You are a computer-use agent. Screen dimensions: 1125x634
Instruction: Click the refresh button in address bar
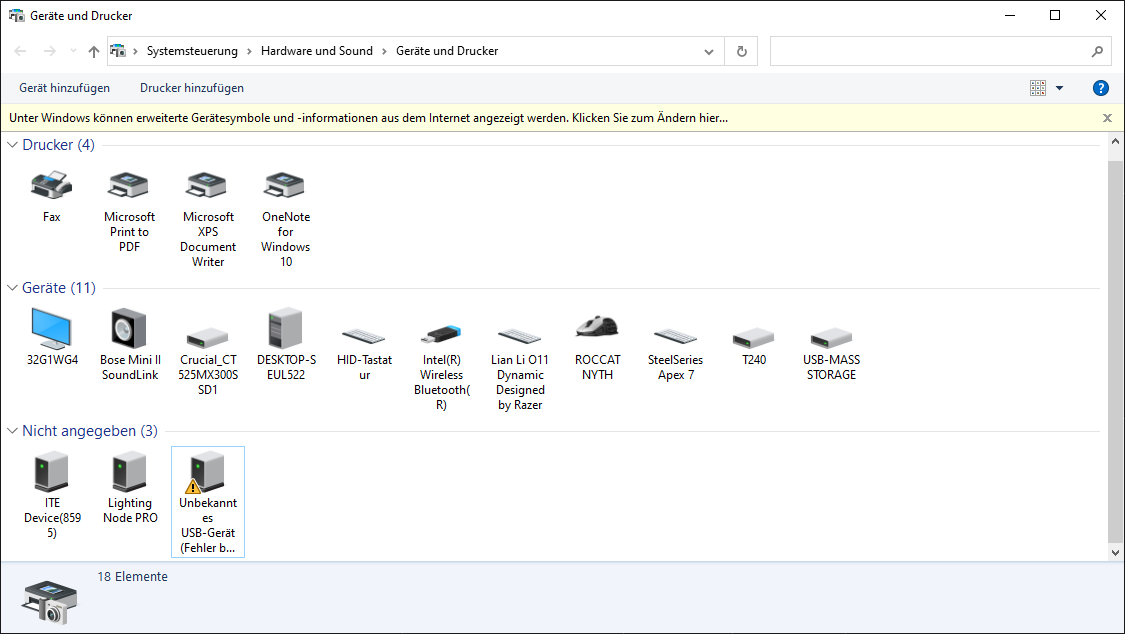tap(742, 52)
